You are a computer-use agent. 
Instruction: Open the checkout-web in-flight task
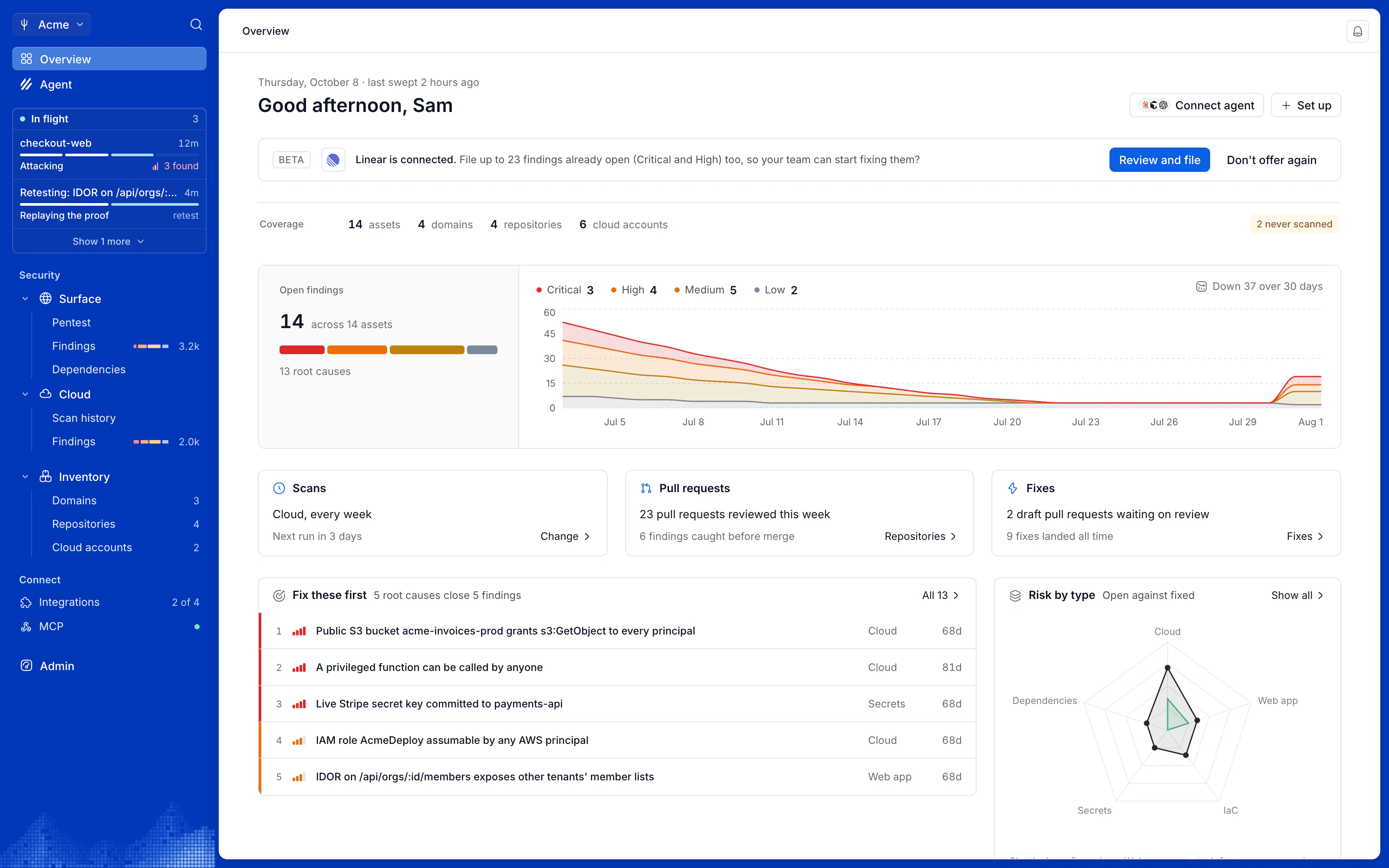pyautogui.click(x=109, y=155)
